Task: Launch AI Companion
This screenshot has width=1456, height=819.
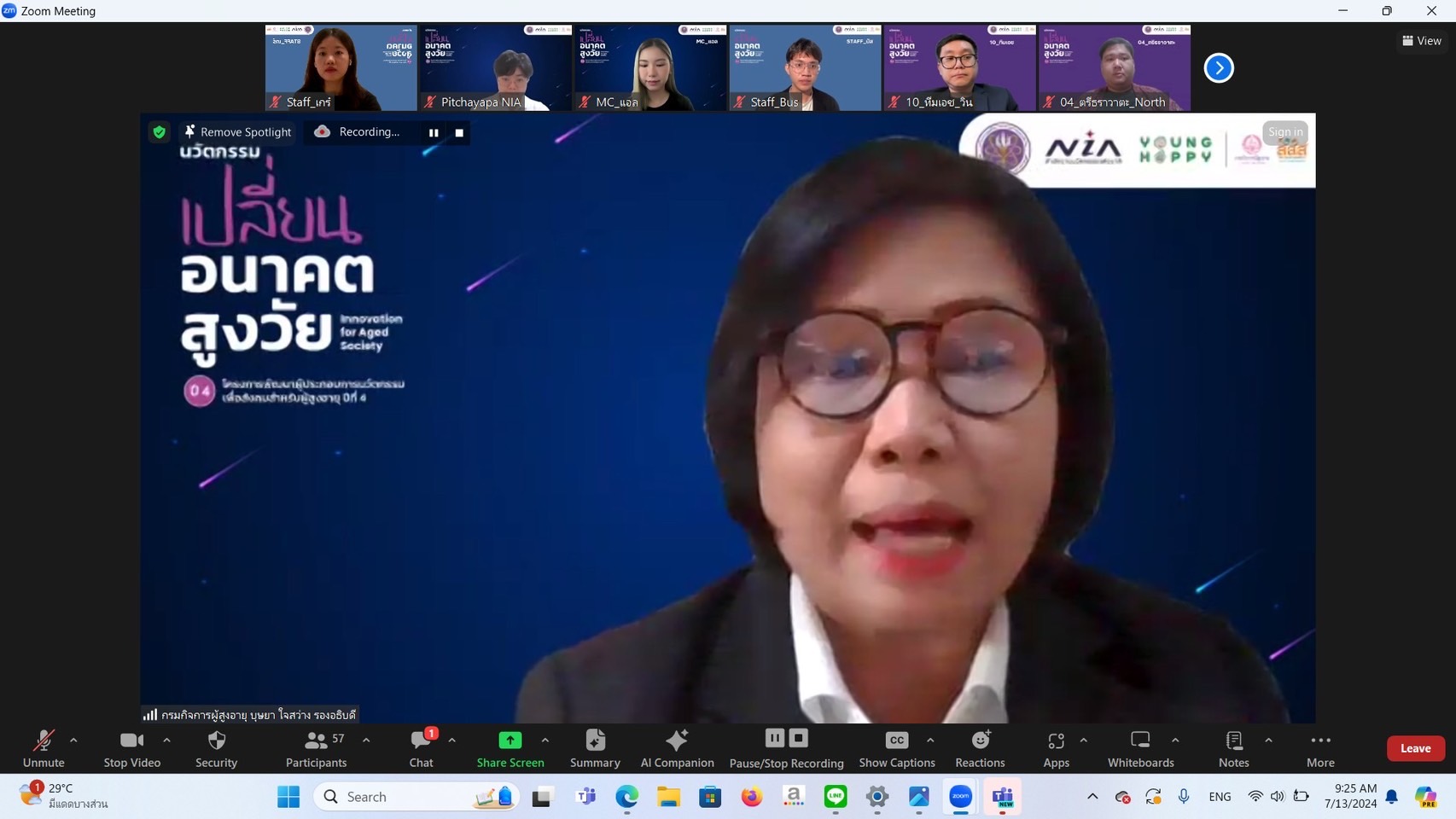Action: coord(677,748)
